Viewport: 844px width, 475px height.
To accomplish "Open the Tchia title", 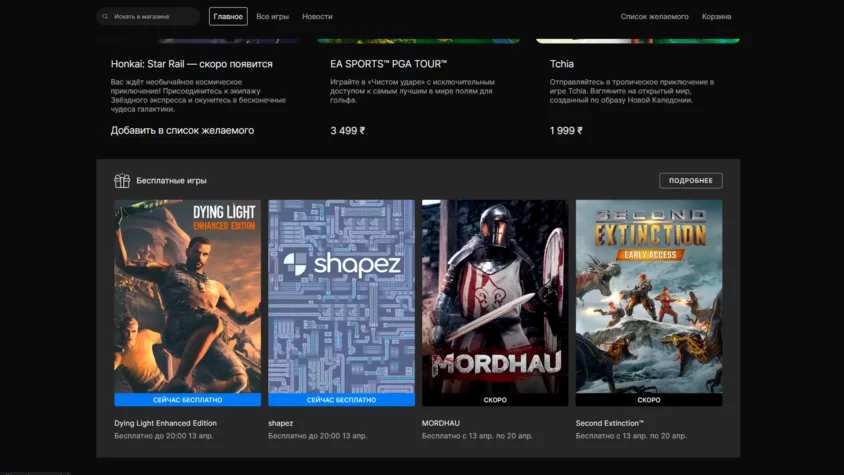I will coord(561,64).
